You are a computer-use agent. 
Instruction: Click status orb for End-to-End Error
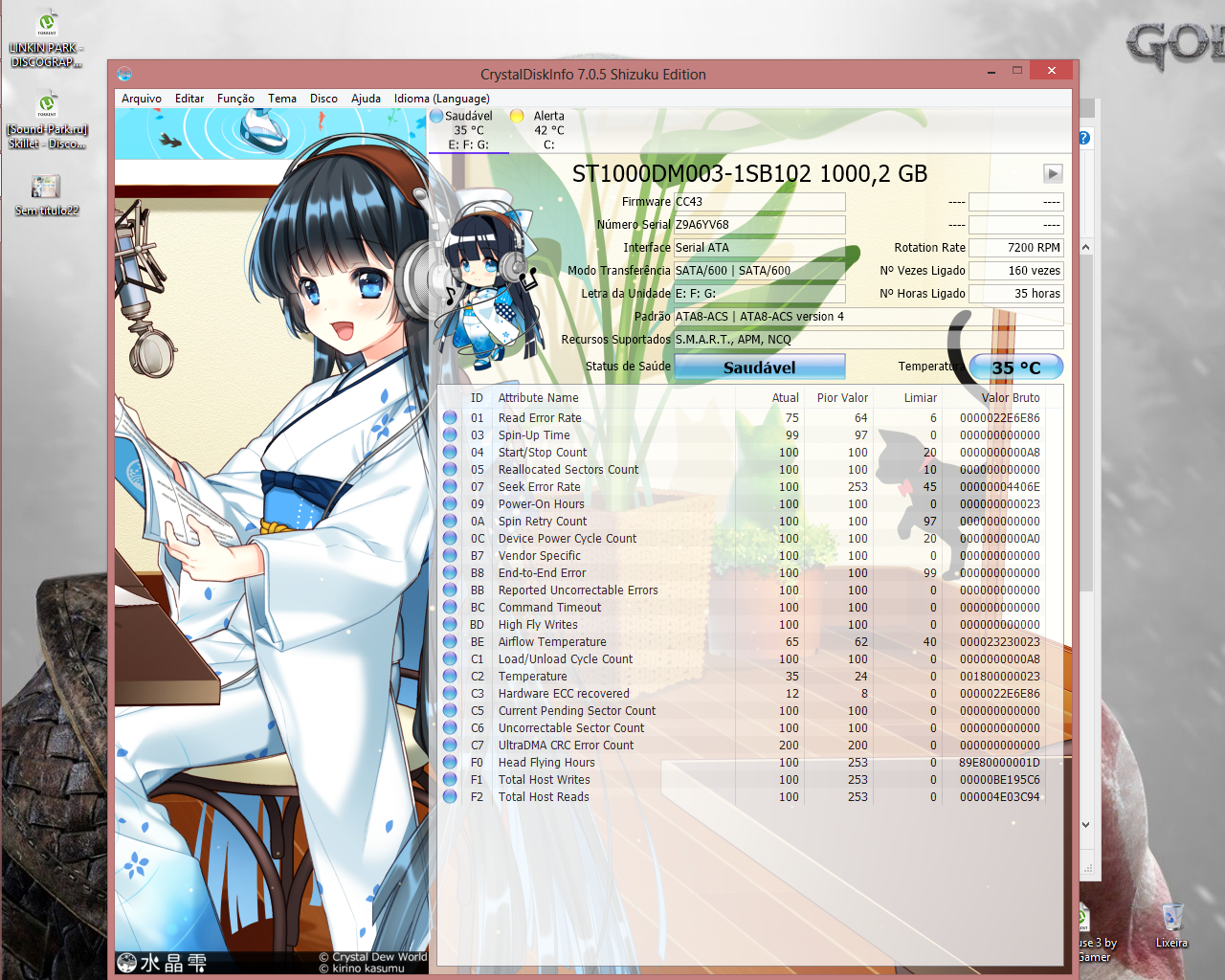tap(450, 573)
